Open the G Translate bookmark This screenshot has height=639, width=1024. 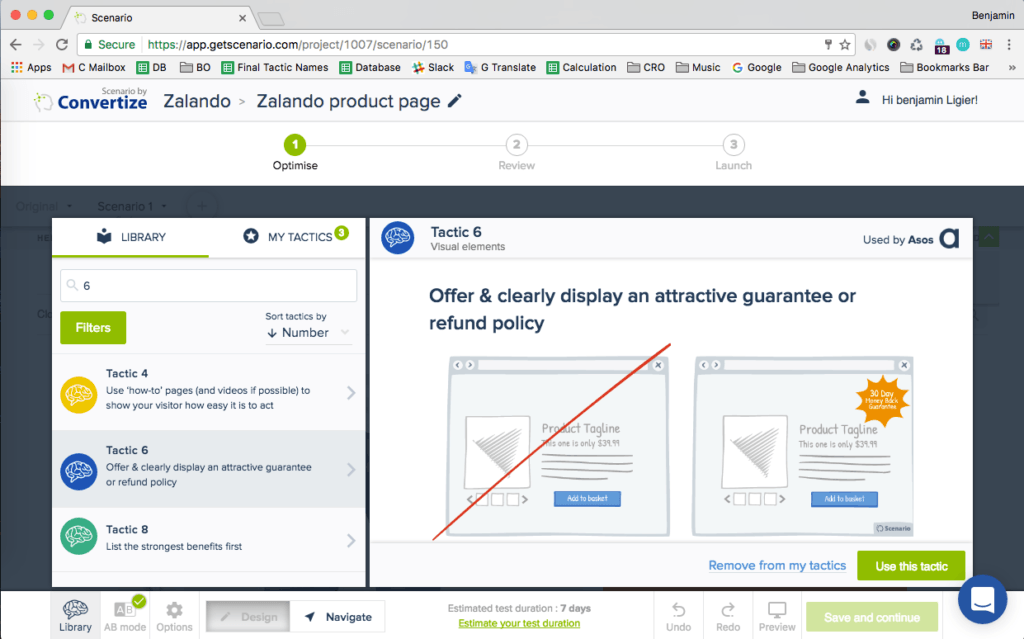coord(500,67)
